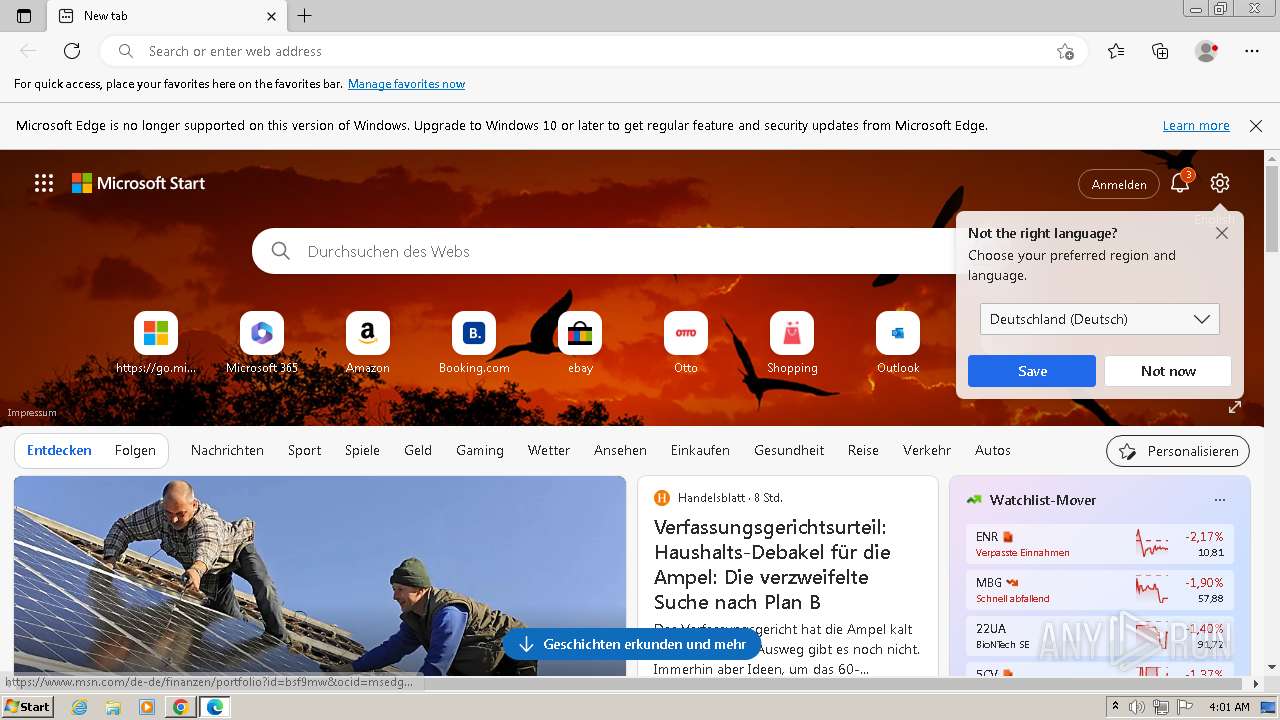The height and width of the screenshot is (720, 1280).
Task: Open the Spiele category
Action: pyautogui.click(x=362, y=450)
